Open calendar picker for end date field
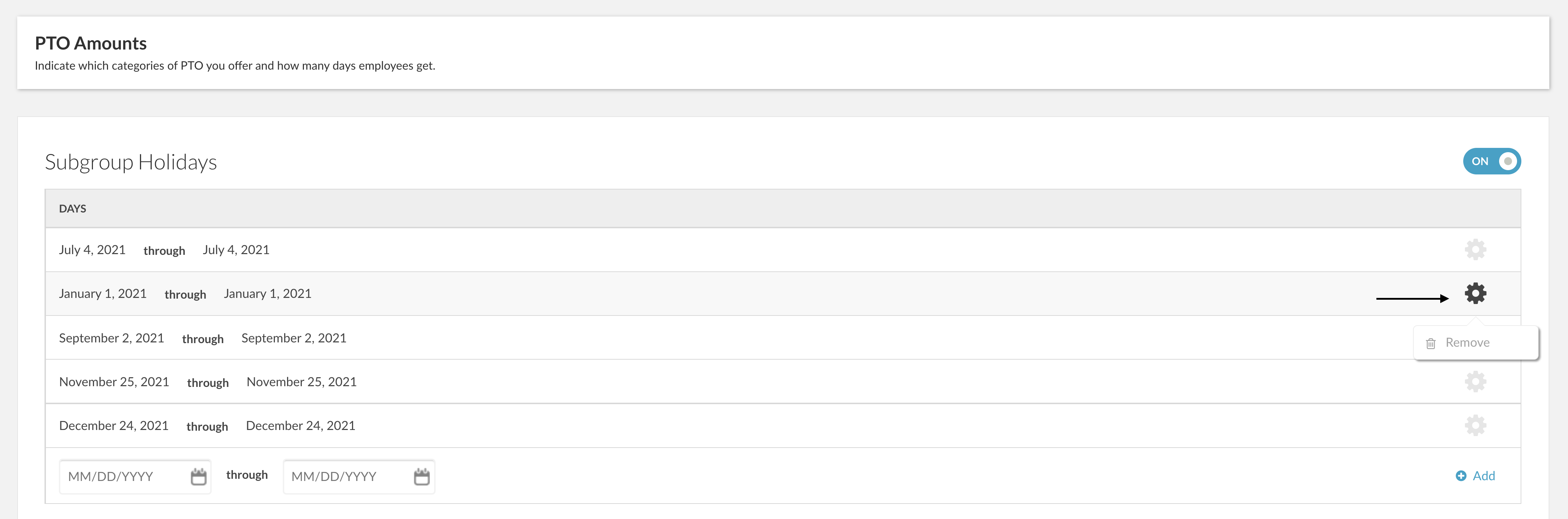1568x519 pixels. click(x=422, y=476)
